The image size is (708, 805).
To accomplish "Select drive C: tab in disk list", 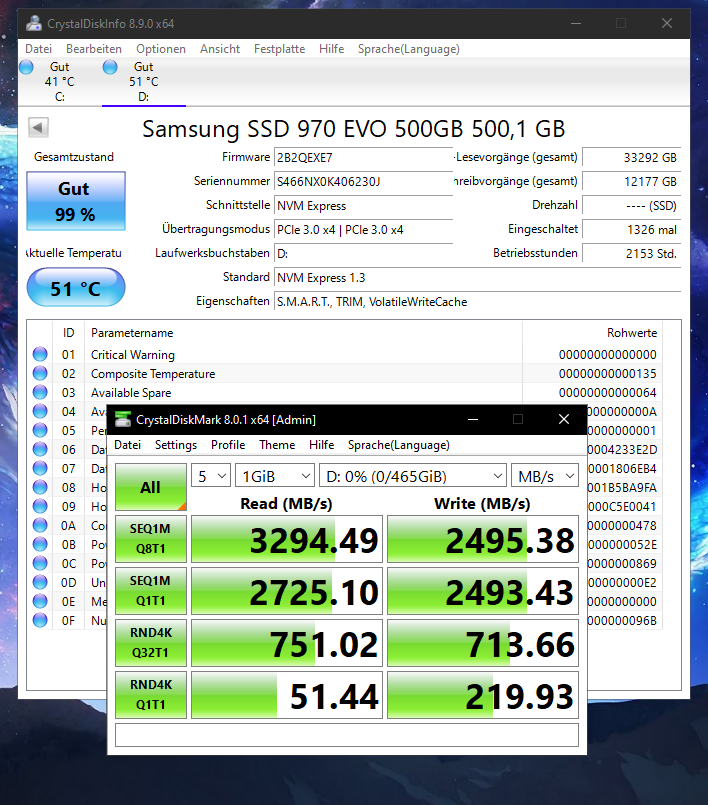I will click(60, 81).
